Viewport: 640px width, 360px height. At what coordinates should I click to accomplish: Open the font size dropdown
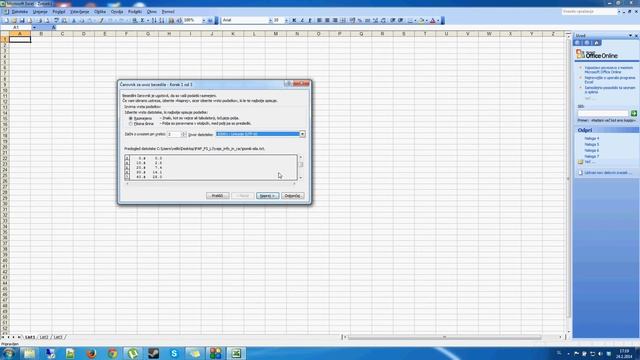(286, 20)
